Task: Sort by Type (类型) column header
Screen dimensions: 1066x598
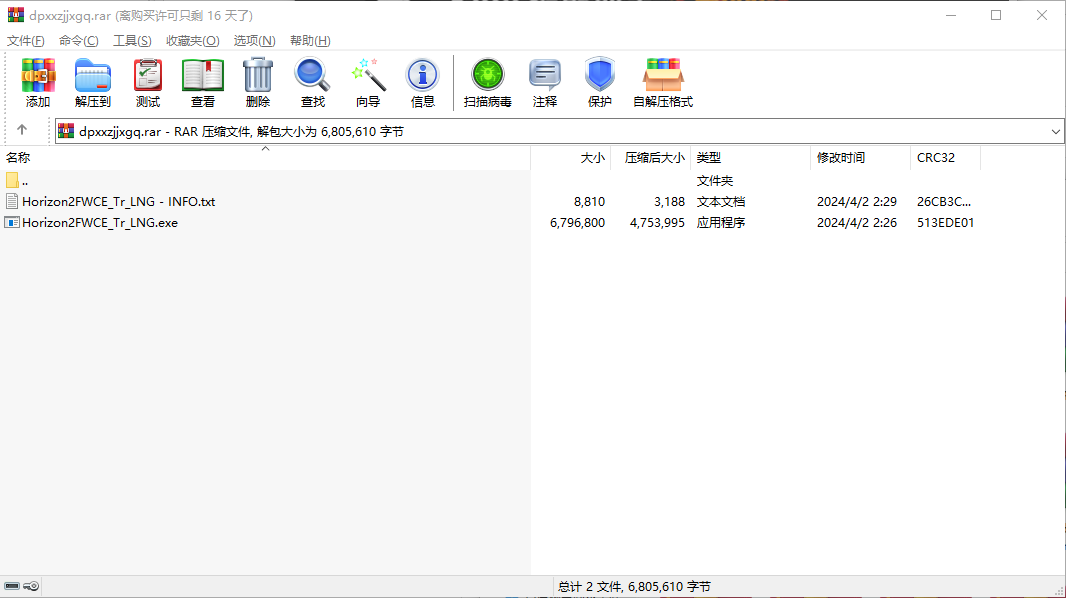Action: (751, 158)
